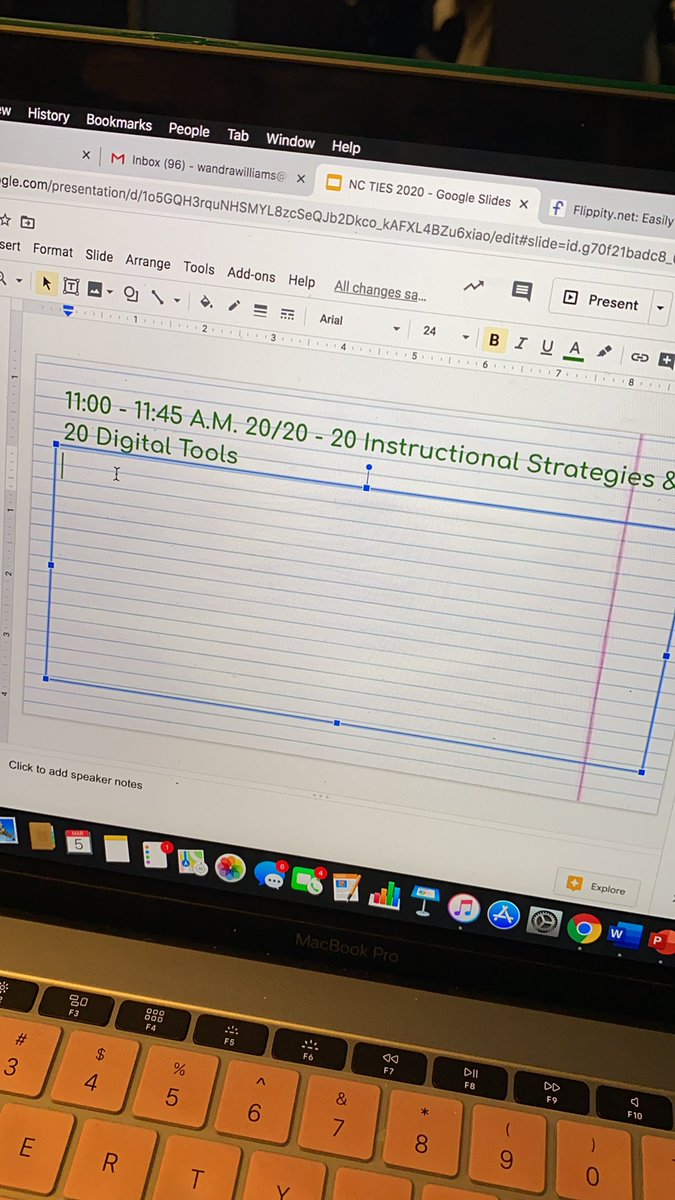Image resolution: width=675 pixels, height=1200 pixels.
Task: Open the Format menu
Action: (x=53, y=250)
